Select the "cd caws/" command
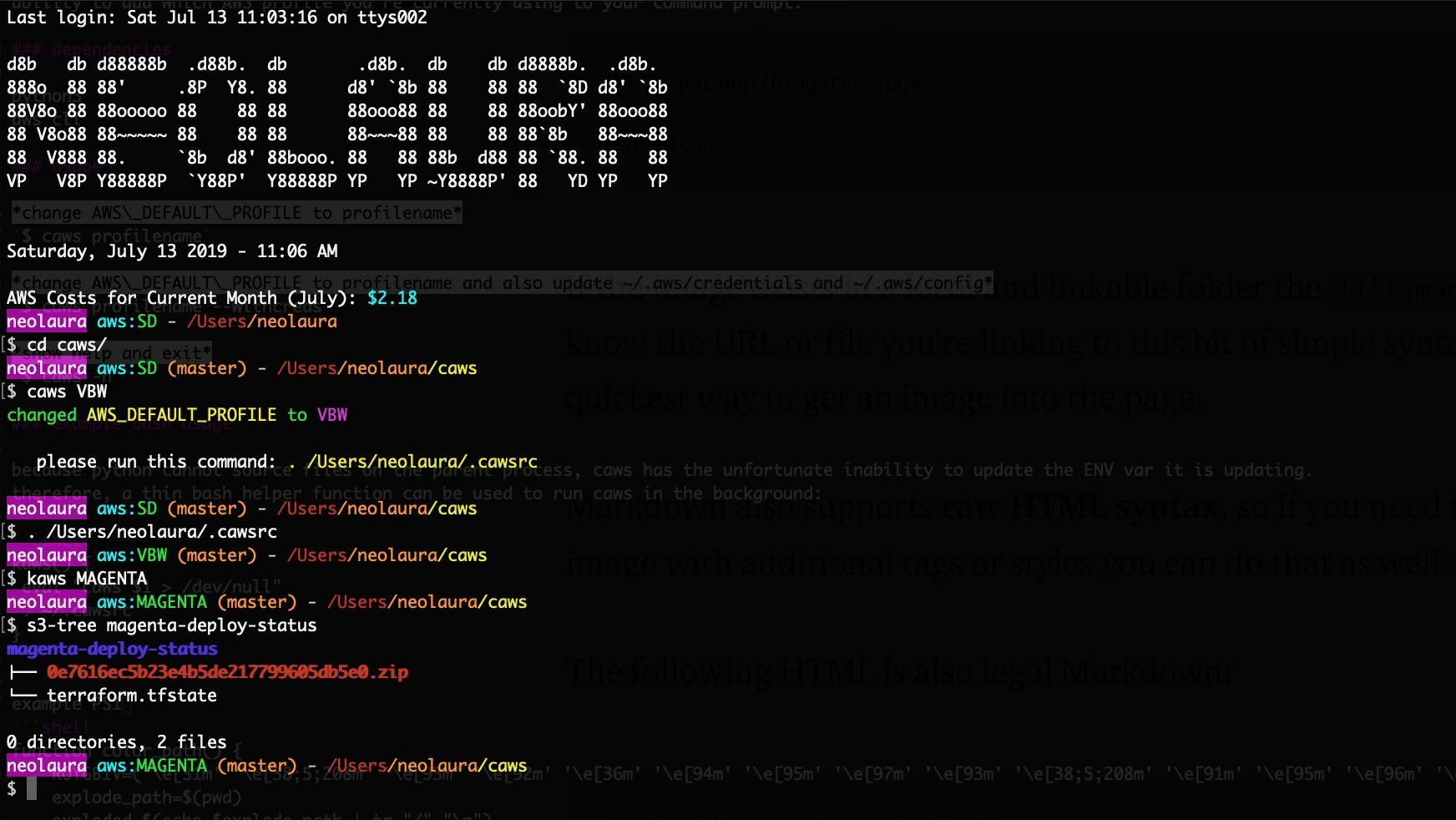The height and width of the screenshot is (820, 1456). pyautogui.click(x=67, y=345)
